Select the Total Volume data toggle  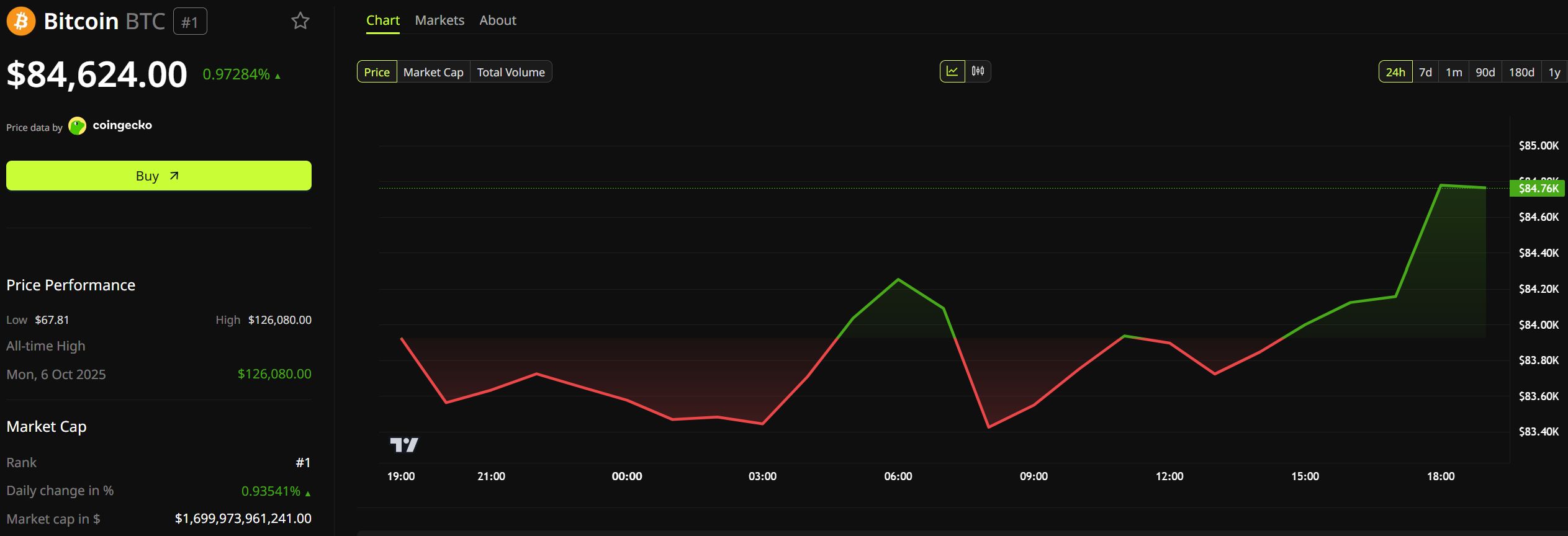[x=511, y=72]
